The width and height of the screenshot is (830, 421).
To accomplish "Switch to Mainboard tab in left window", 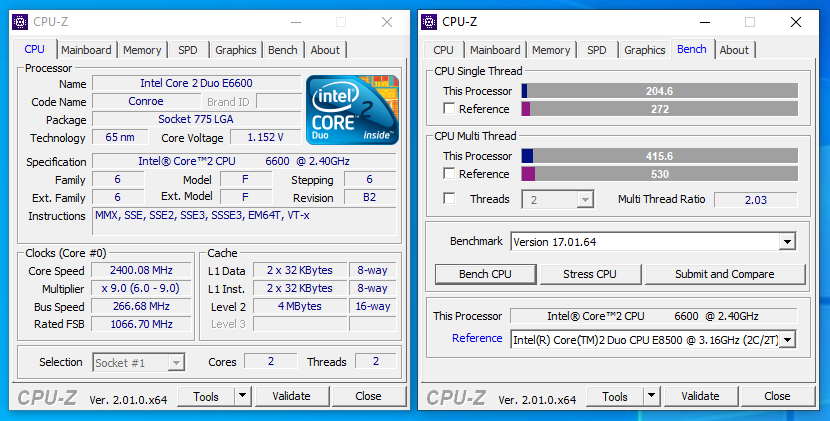I will coord(86,50).
